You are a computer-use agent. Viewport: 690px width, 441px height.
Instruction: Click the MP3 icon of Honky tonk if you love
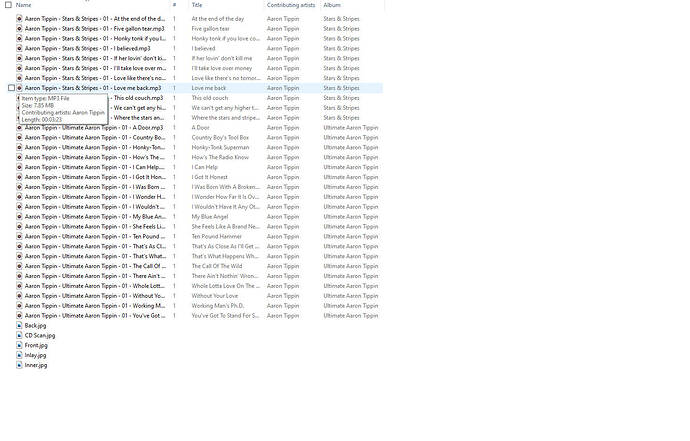pos(19,38)
